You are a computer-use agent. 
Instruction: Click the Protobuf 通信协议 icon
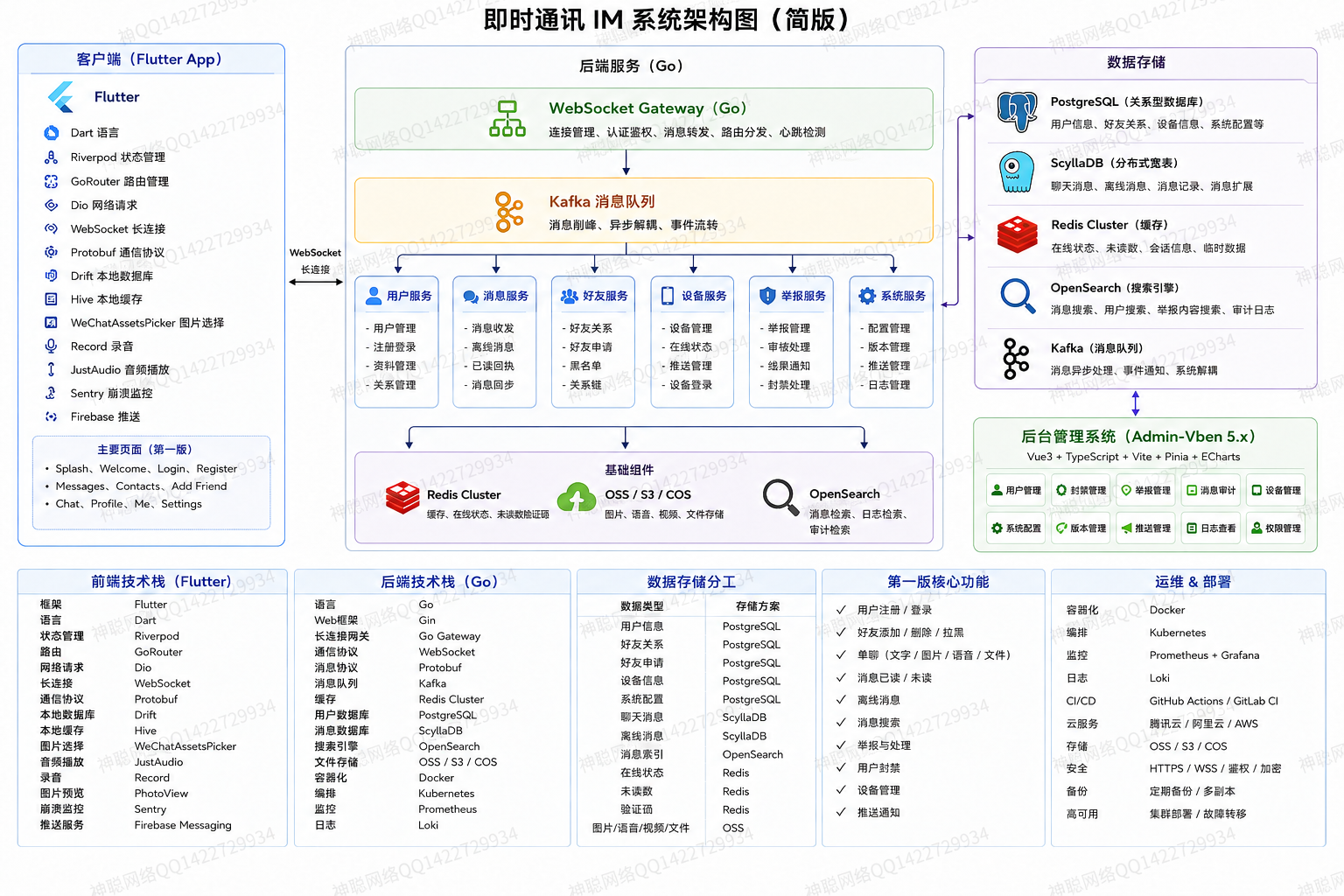click(51, 252)
